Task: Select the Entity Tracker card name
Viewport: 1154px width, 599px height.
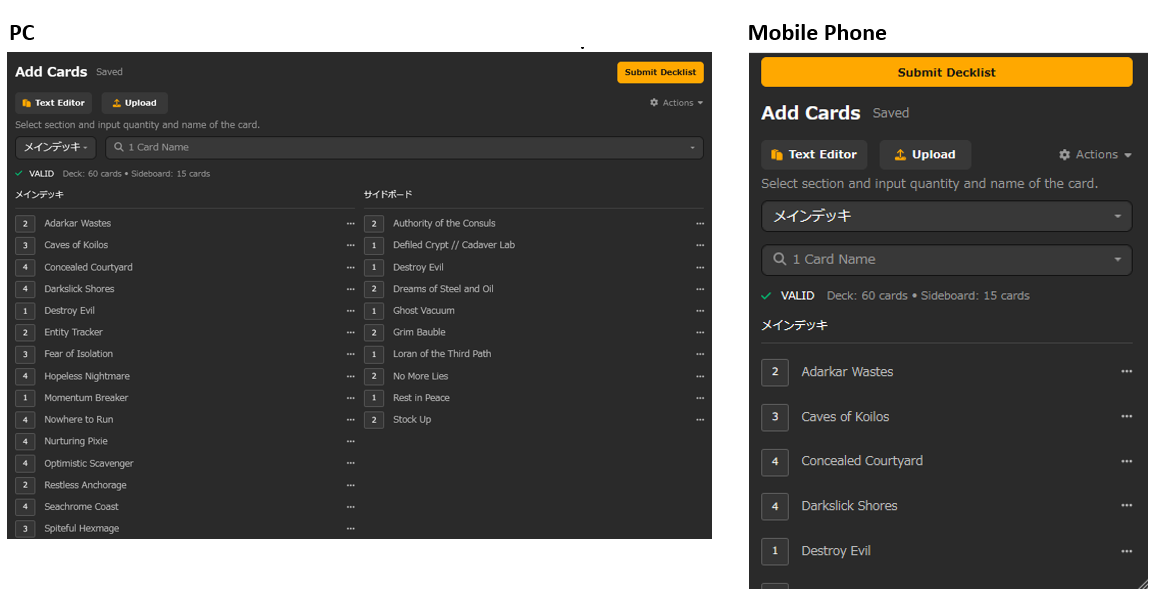Action: click(x=74, y=333)
